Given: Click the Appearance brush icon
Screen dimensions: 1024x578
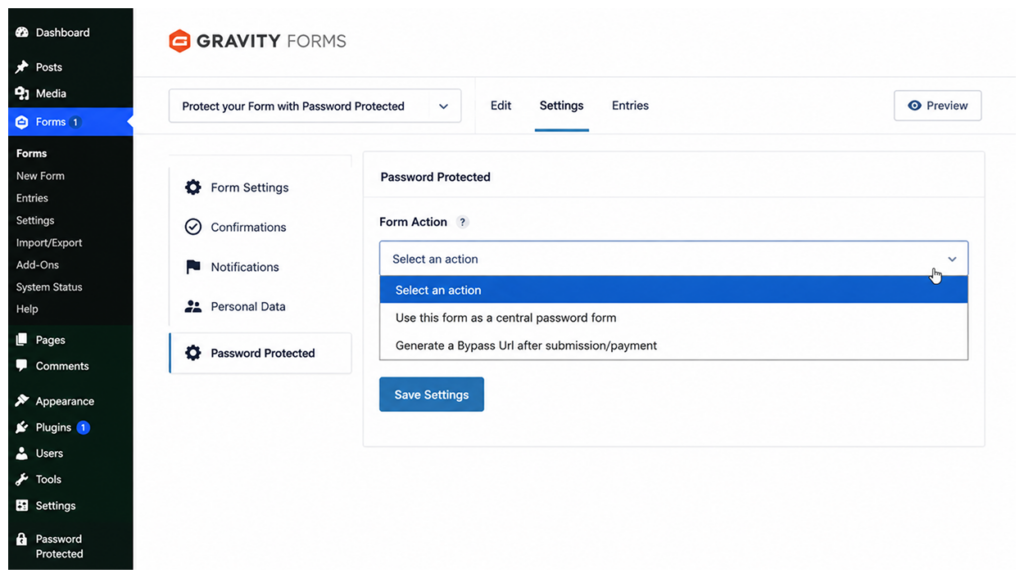Looking at the screenshot, I should [x=22, y=400].
